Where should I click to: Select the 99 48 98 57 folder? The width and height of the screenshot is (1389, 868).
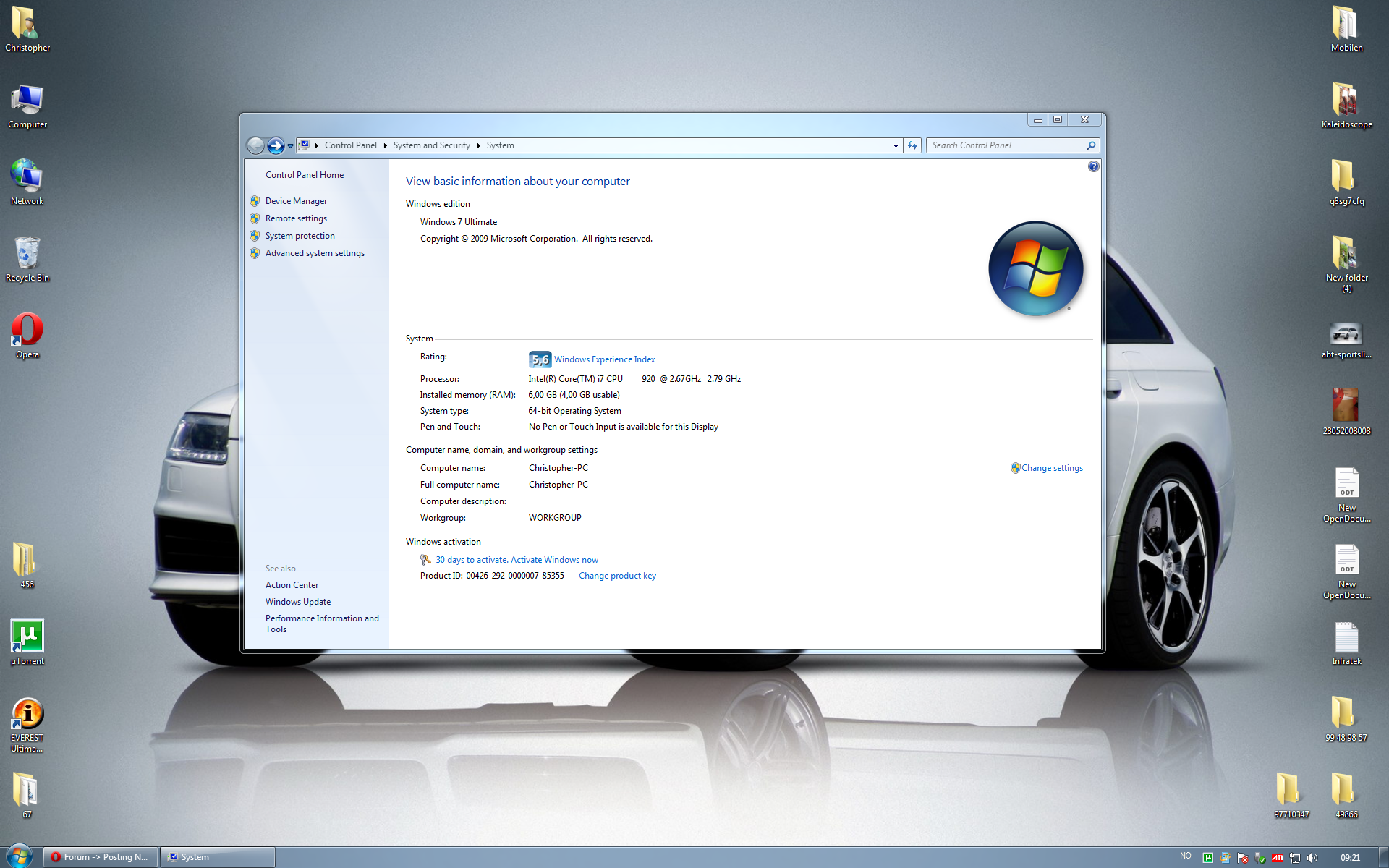click(x=1346, y=719)
